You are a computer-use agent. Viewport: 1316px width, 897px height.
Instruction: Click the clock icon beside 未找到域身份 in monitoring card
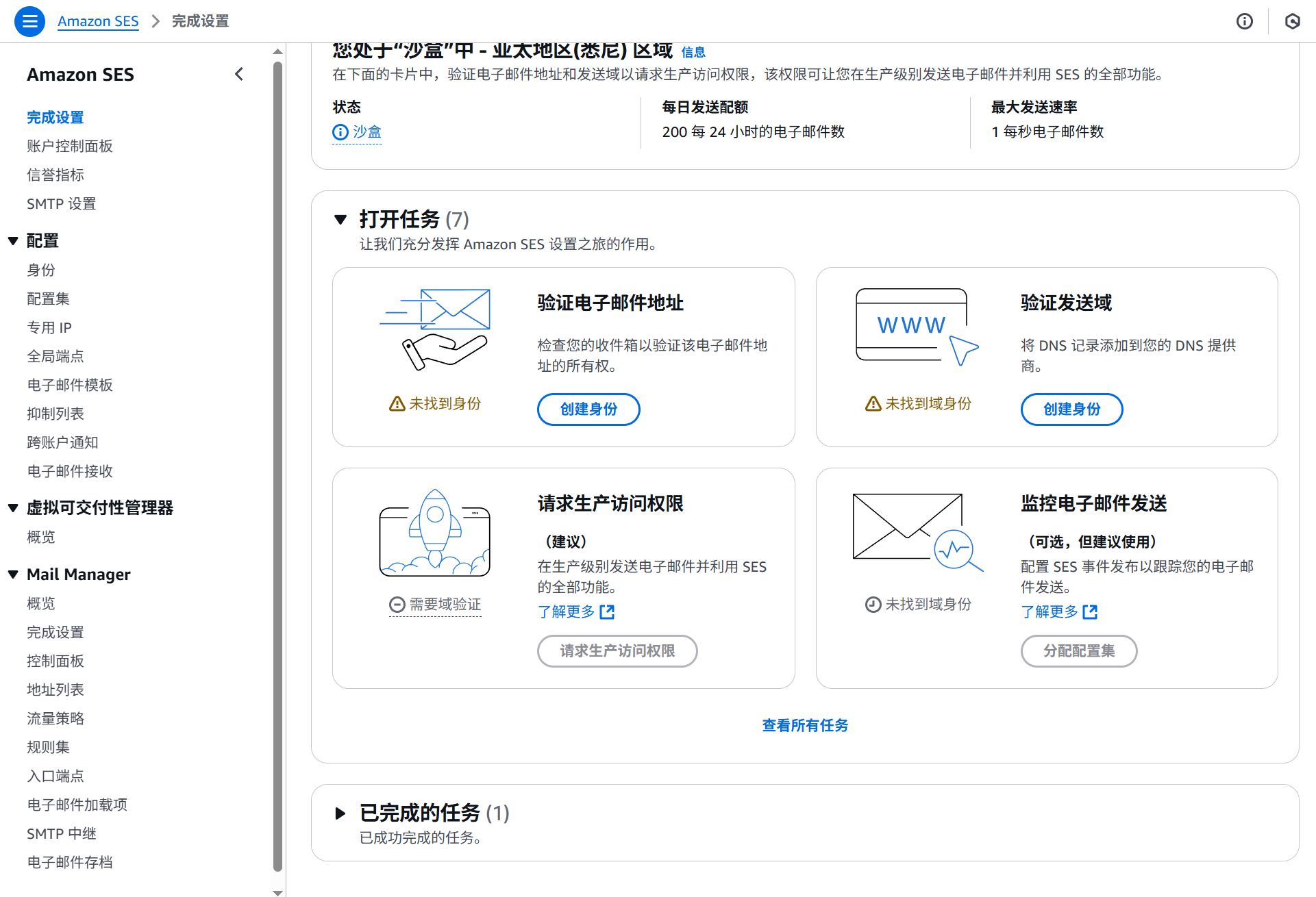coord(873,605)
